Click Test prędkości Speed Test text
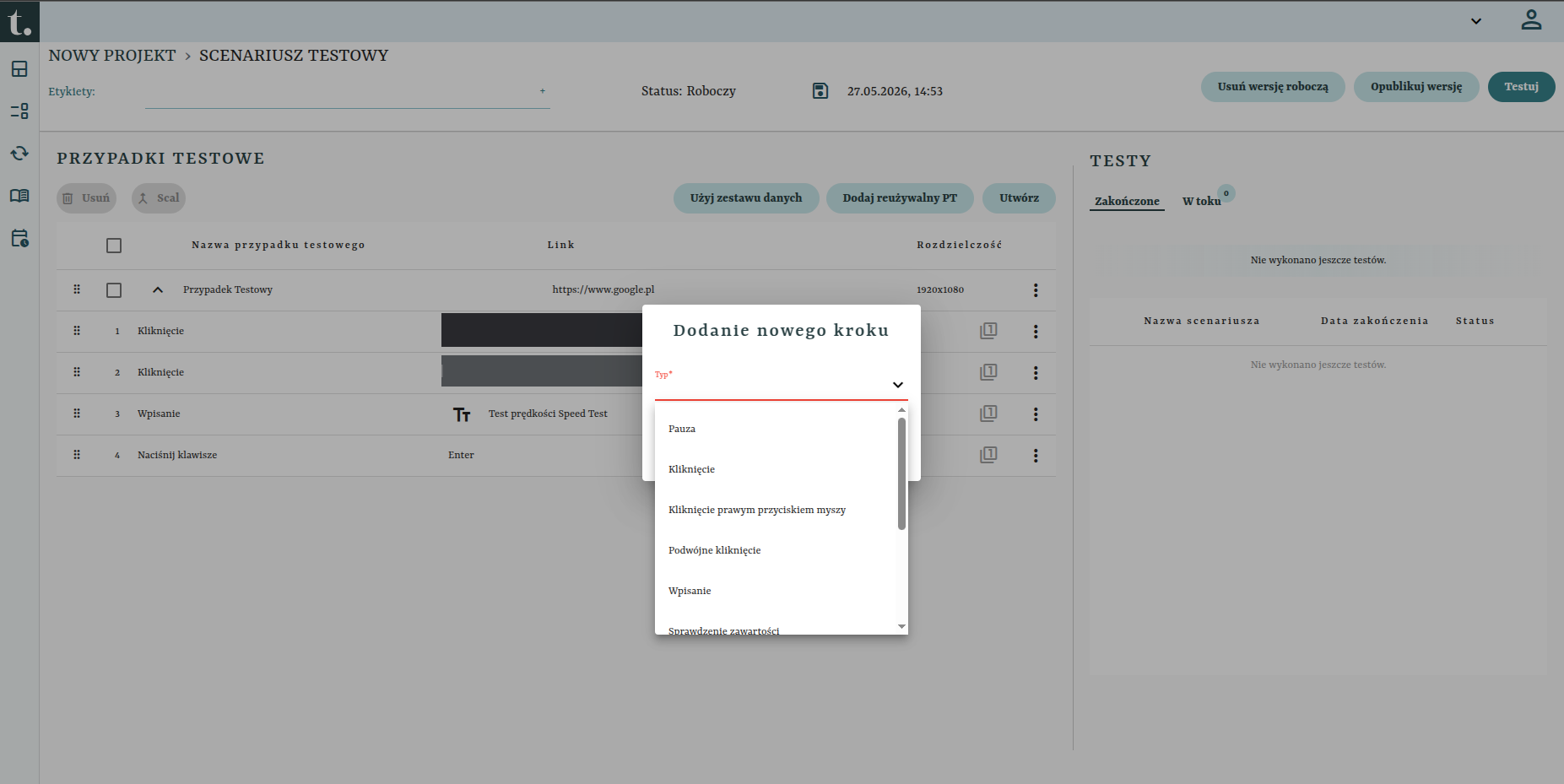 548,414
